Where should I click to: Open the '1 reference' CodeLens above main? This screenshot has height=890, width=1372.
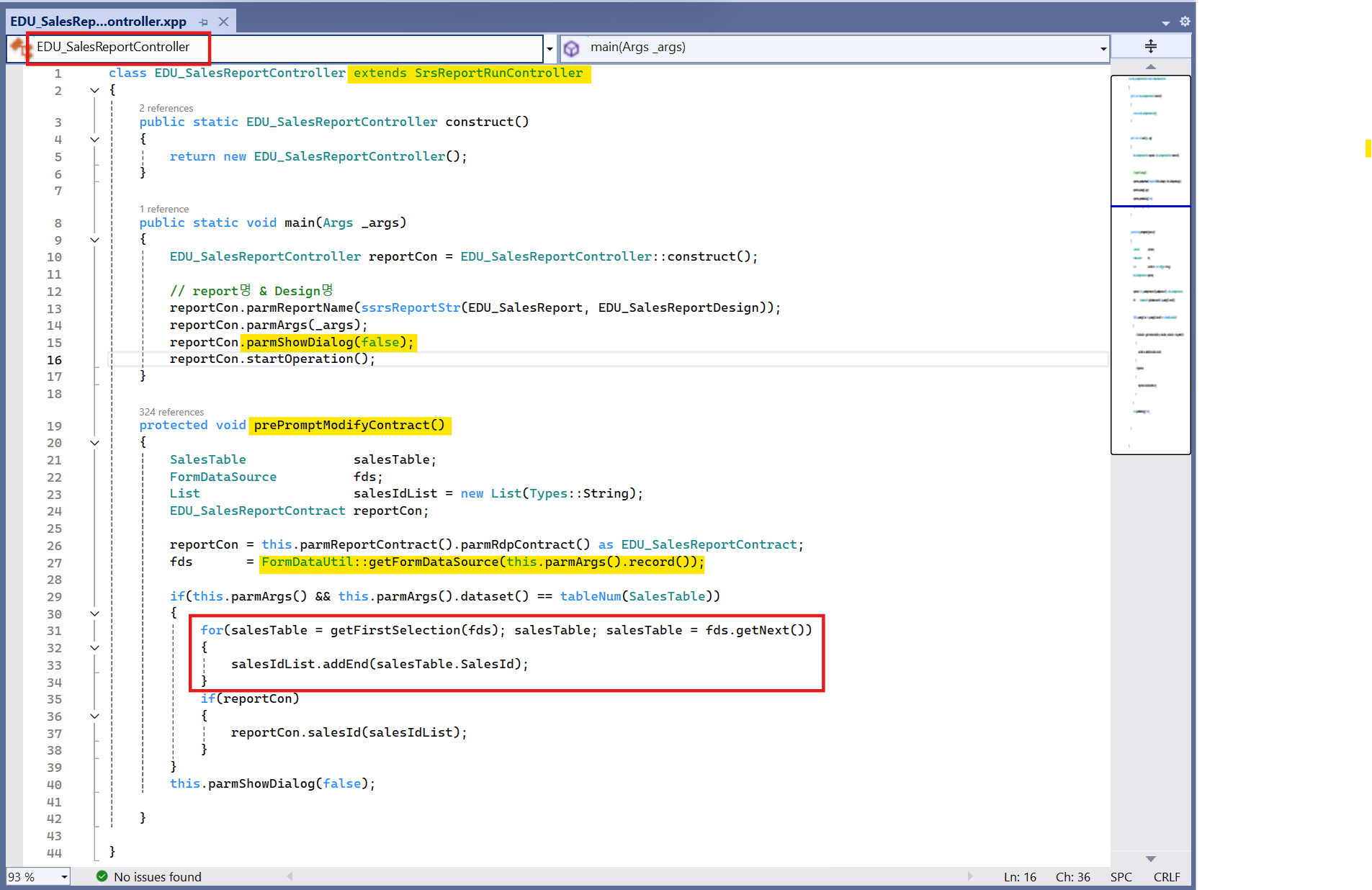pos(163,209)
